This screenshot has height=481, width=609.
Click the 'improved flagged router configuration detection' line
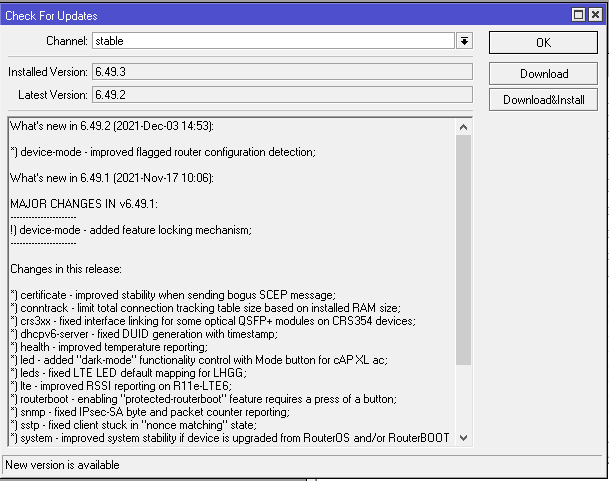(x=163, y=152)
